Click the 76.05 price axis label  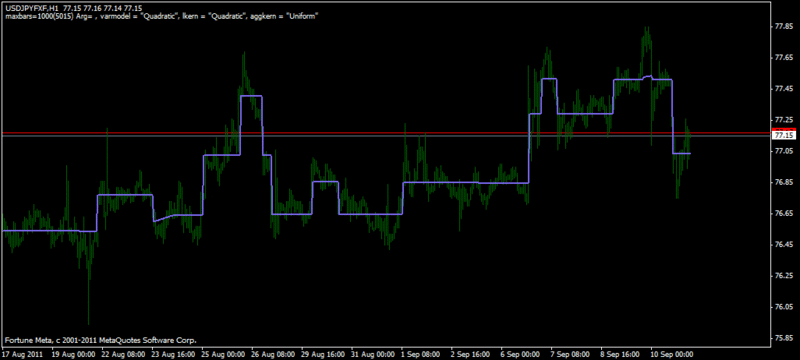pyautogui.click(x=783, y=307)
